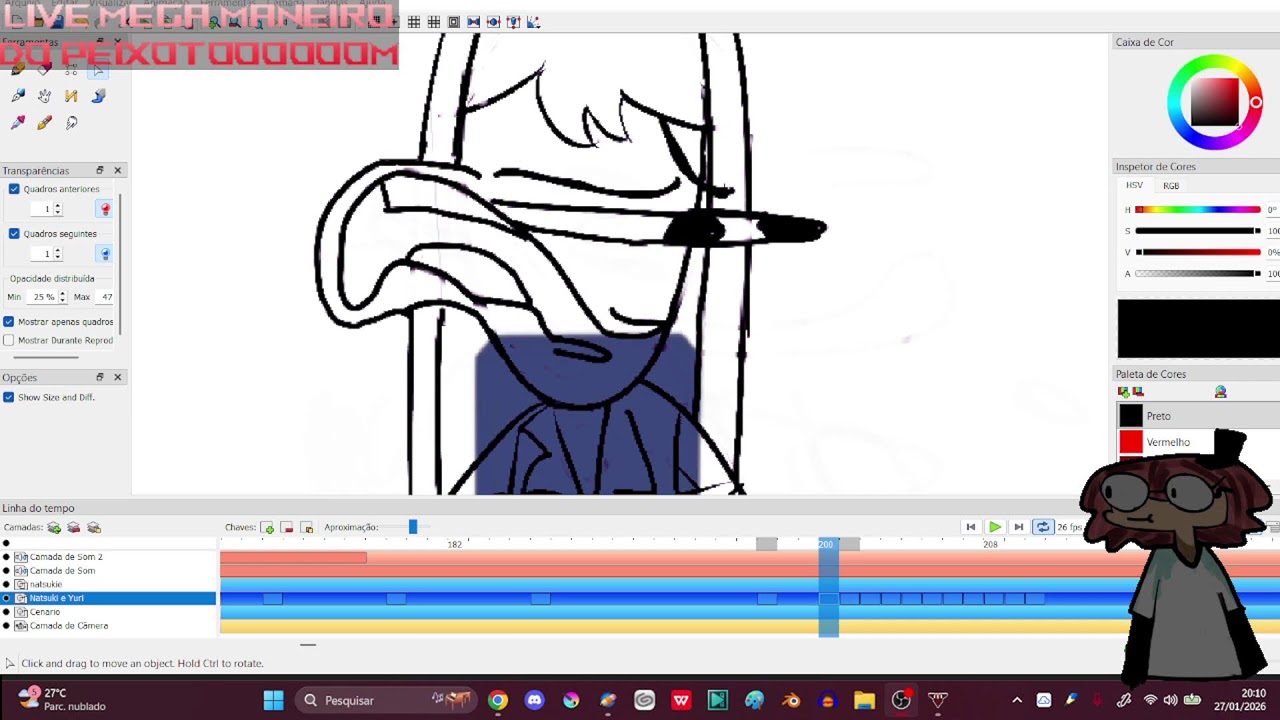This screenshot has height=720, width=1280.
Task: Toggle all layers visibility dot
Action: (6, 543)
